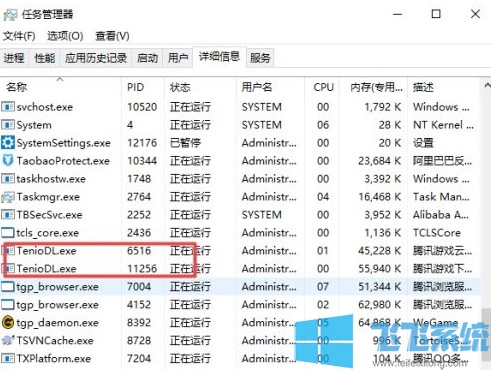Select the taskhostw.exe icon
Image resolution: width=491 pixels, height=370 pixels.
tap(8, 179)
